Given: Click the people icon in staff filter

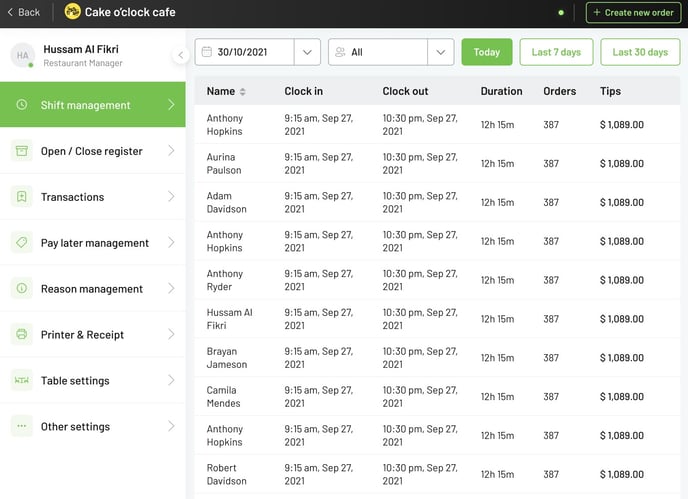Looking at the screenshot, I should 340,52.
